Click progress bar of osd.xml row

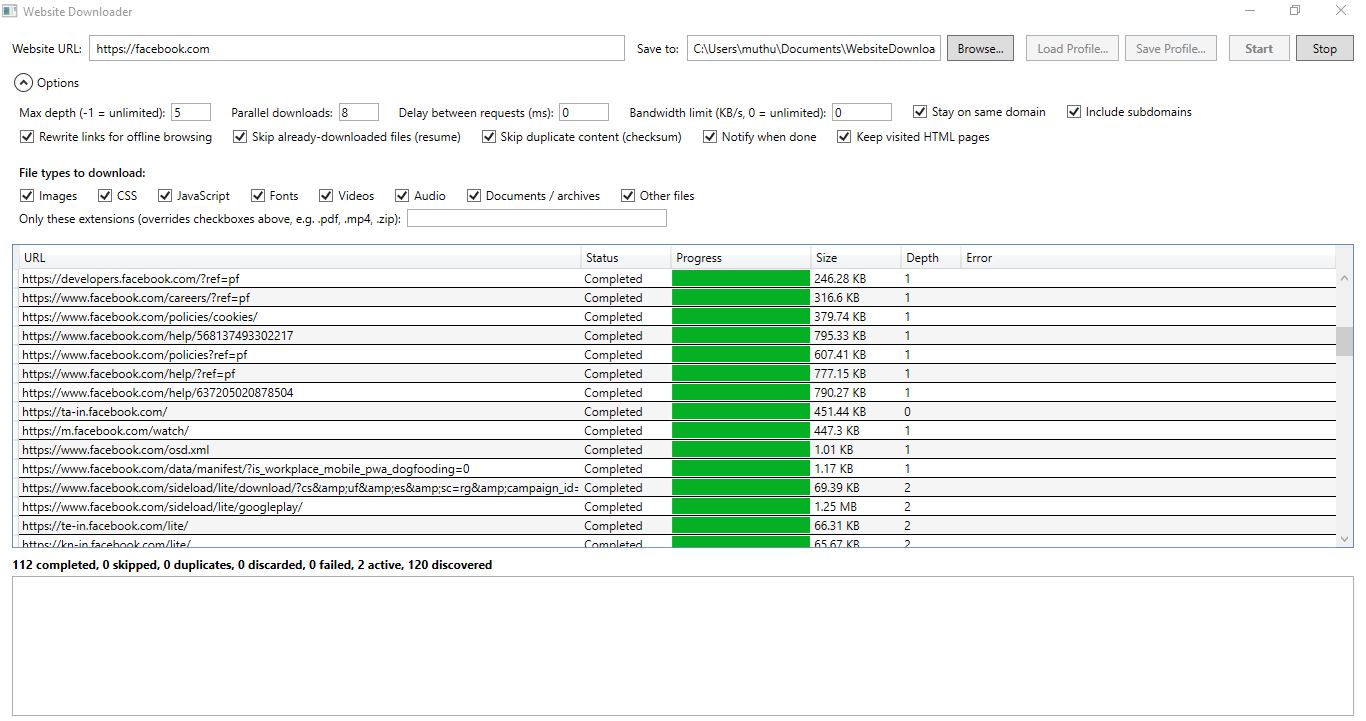(x=741, y=450)
